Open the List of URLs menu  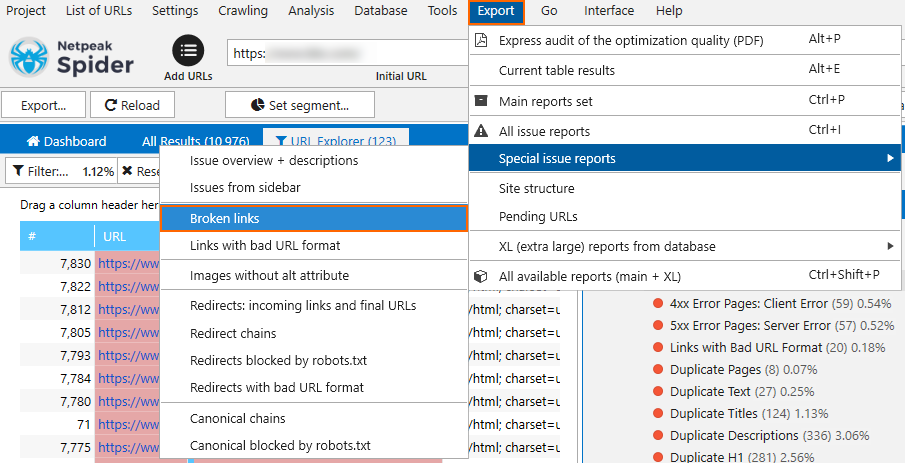[99, 10]
